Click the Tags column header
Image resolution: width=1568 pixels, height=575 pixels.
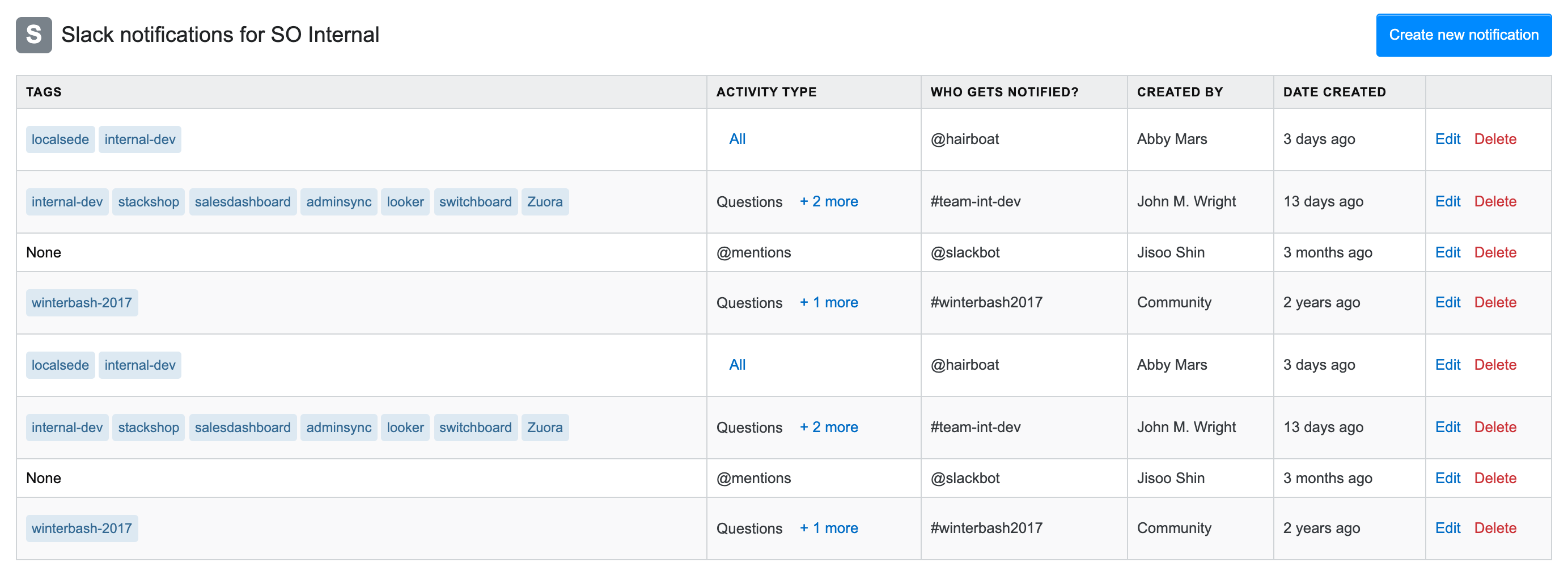click(x=44, y=92)
